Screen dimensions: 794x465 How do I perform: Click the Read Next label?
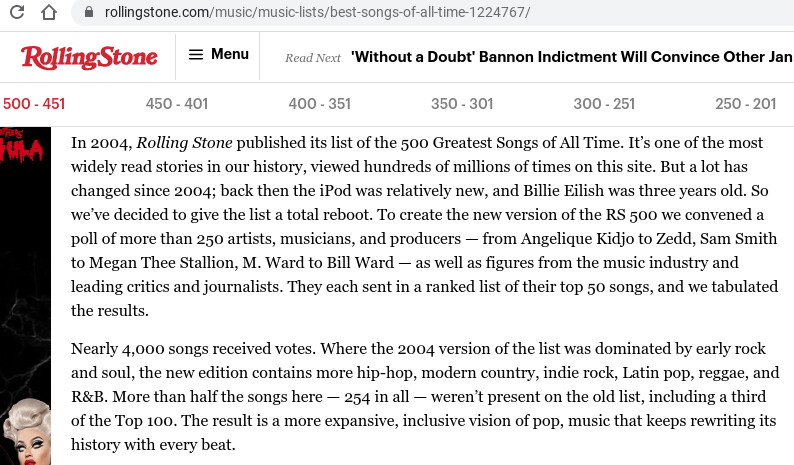313,58
